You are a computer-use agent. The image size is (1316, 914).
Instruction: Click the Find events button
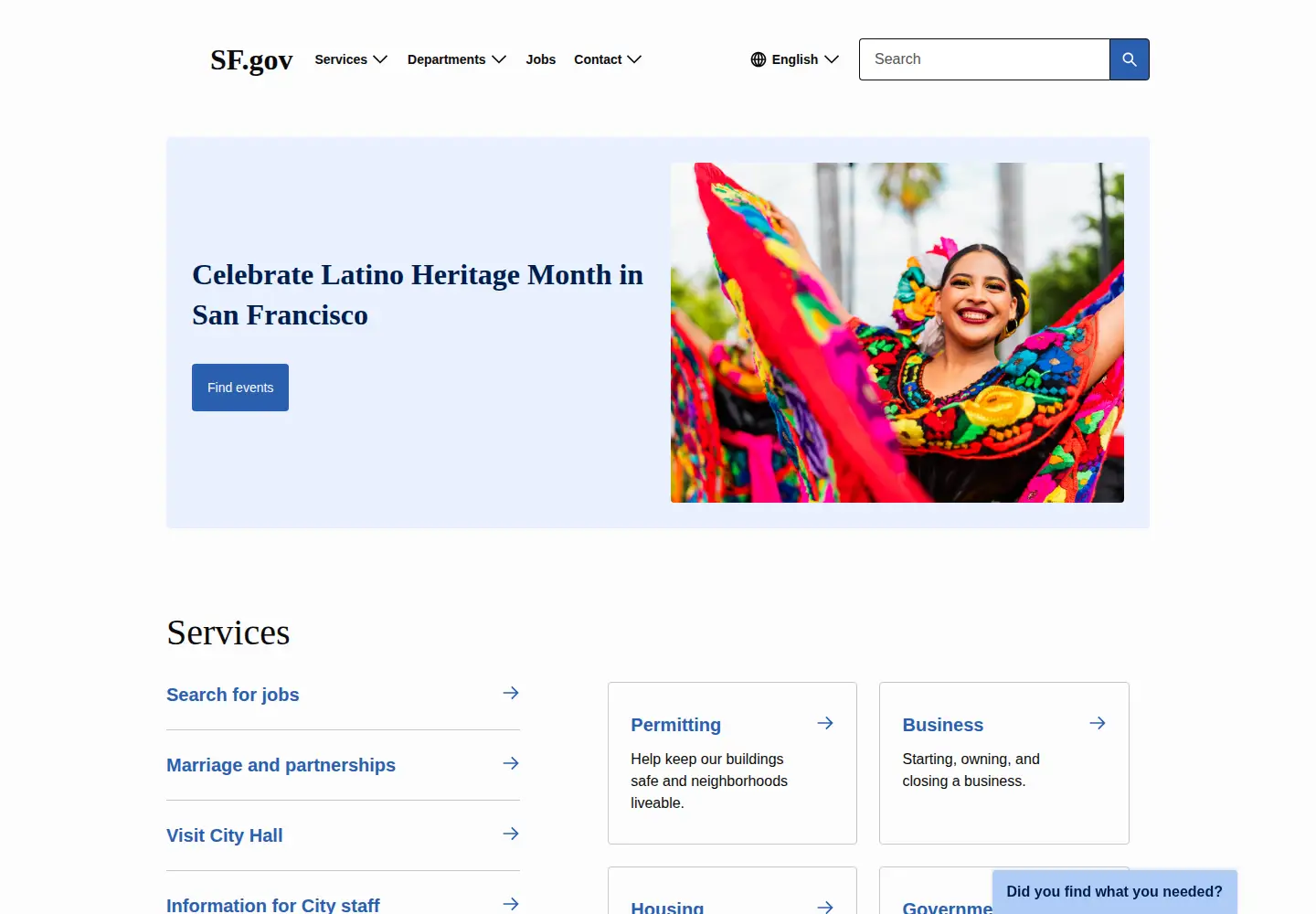pos(240,388)
